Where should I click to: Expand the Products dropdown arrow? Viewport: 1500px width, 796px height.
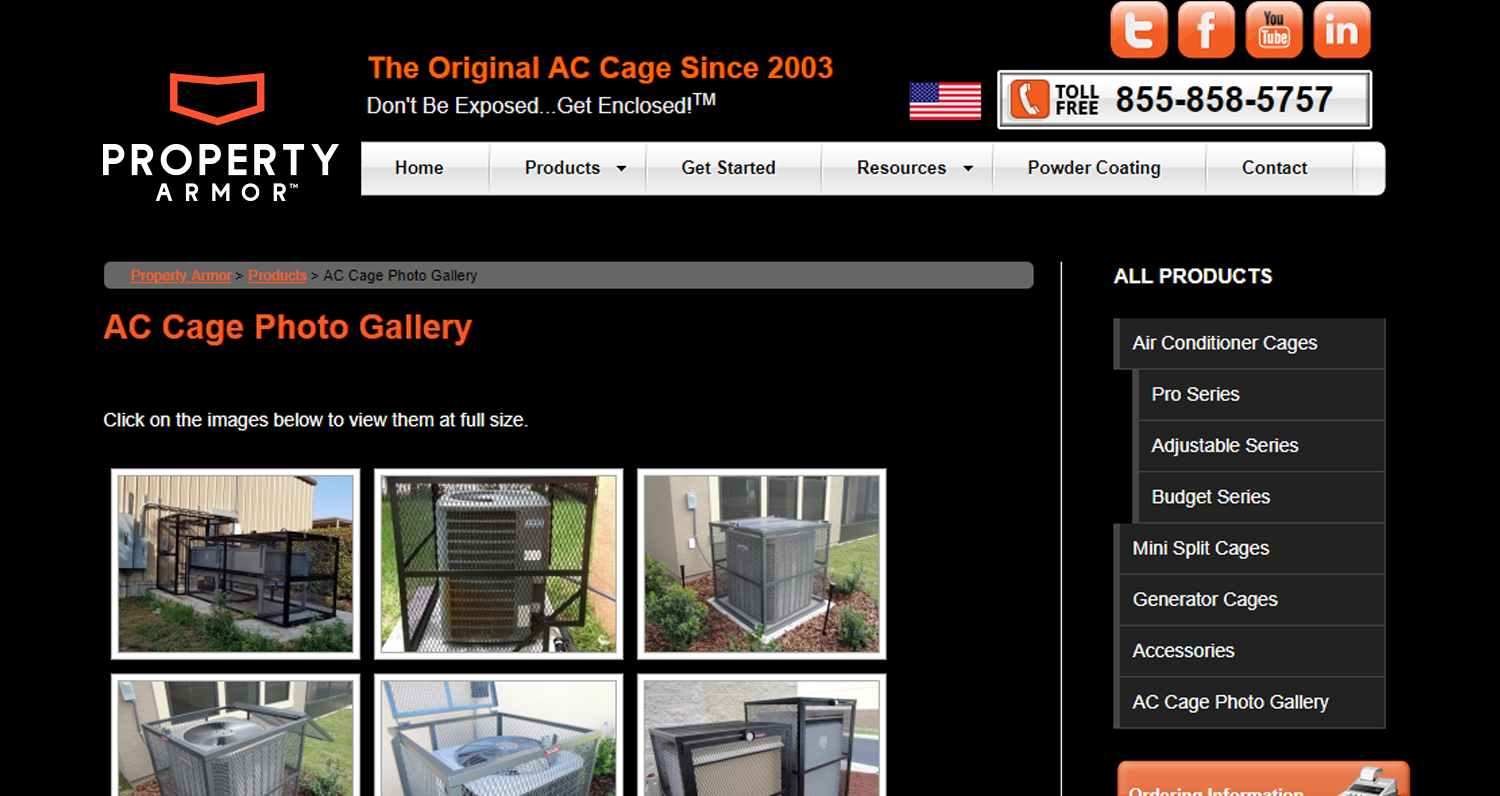(621, 169)
